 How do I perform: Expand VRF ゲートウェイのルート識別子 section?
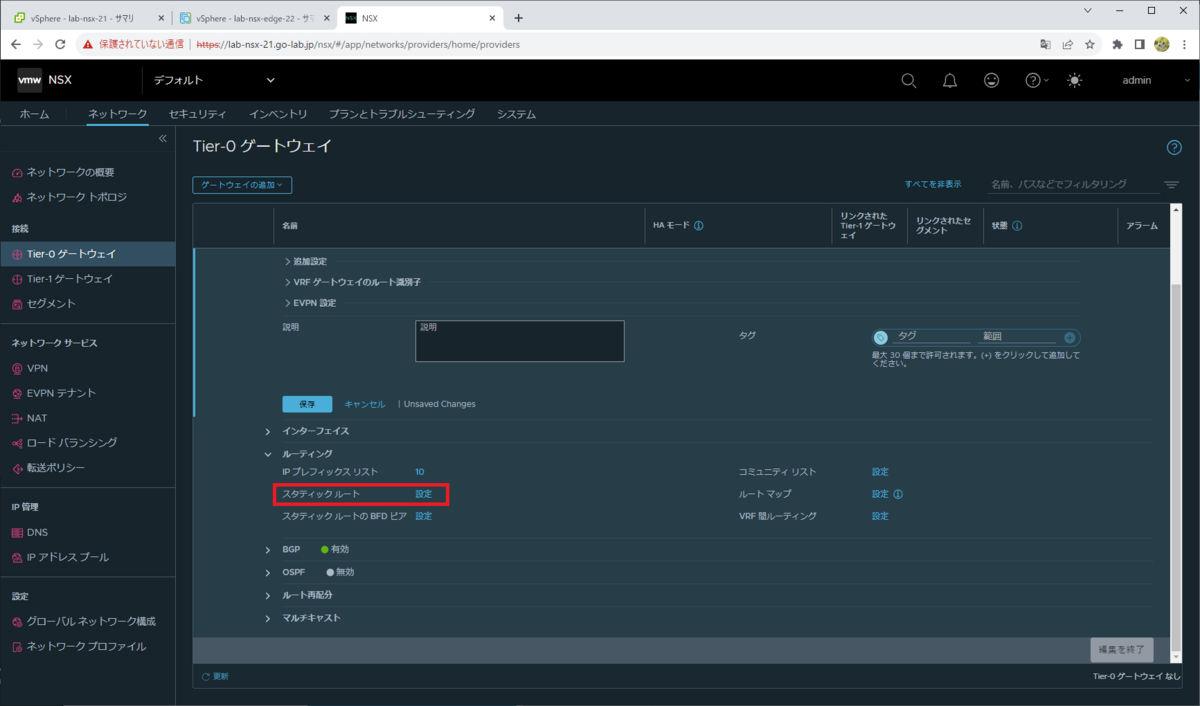point(353,282)
